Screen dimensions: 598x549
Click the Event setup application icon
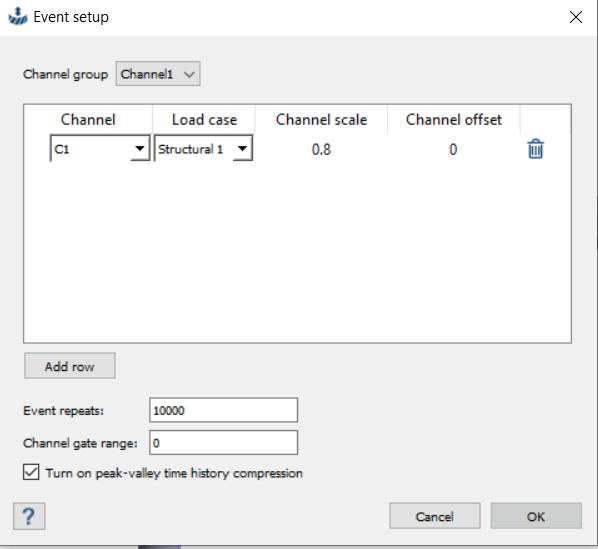click(x=18, y=16)
